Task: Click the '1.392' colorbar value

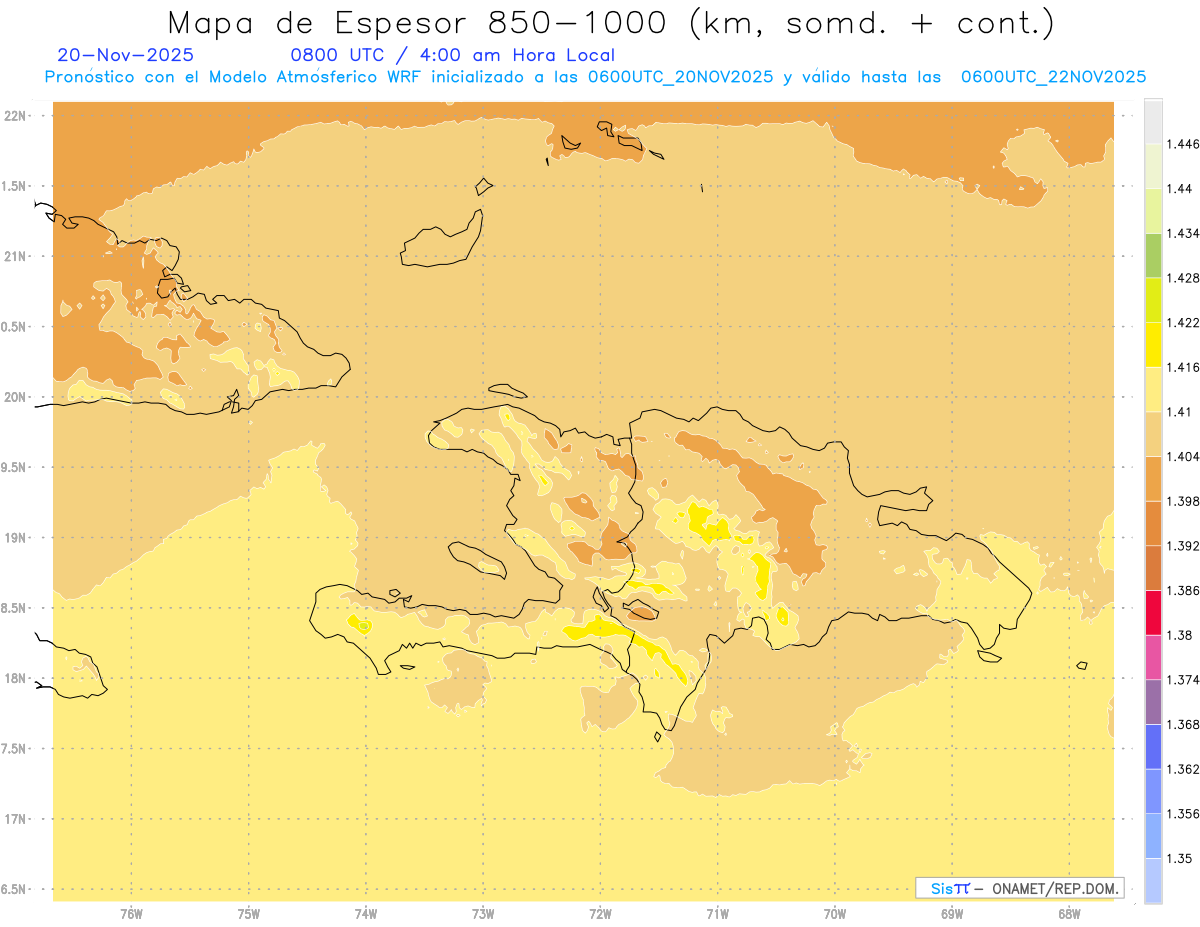Action: 1183,546
